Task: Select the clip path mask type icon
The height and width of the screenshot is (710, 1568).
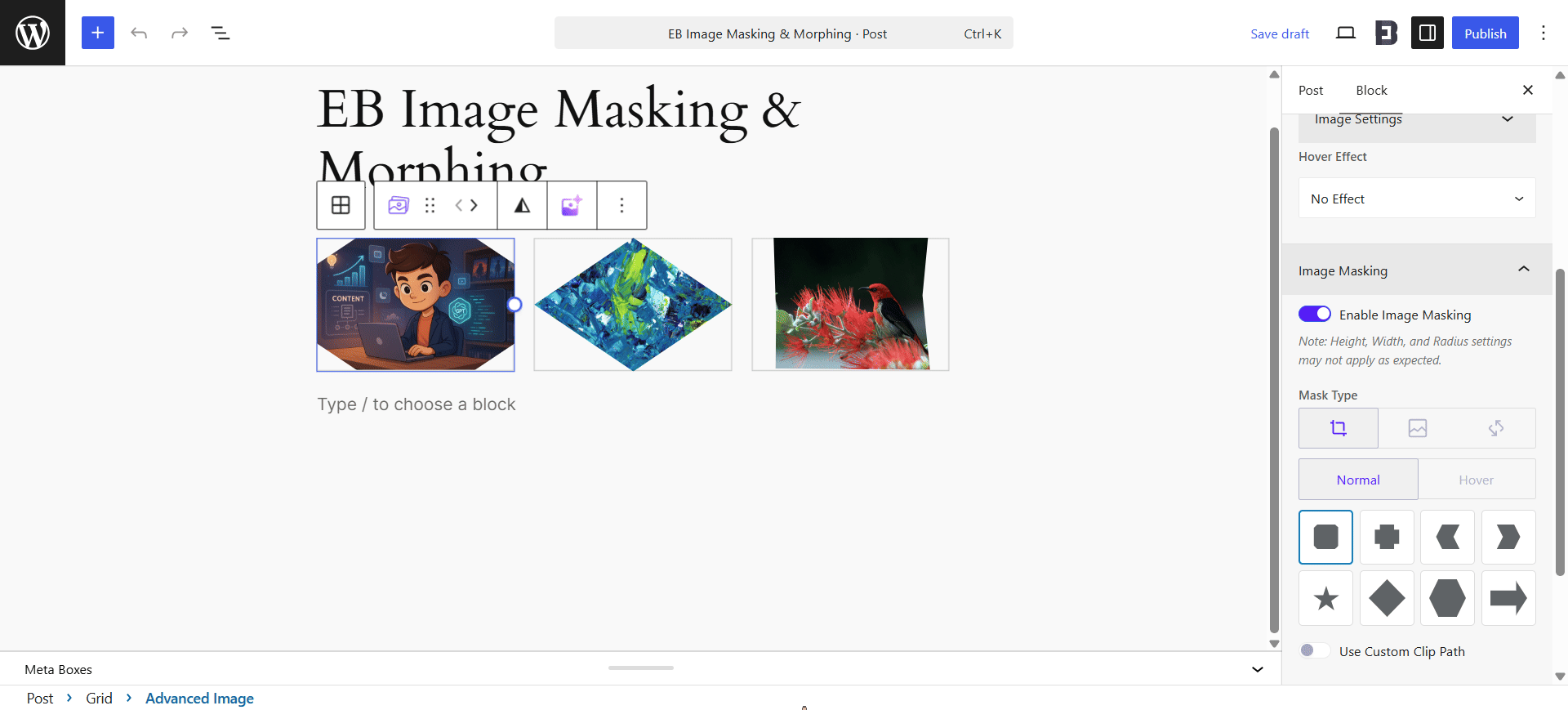Action: coord(1339,428)
